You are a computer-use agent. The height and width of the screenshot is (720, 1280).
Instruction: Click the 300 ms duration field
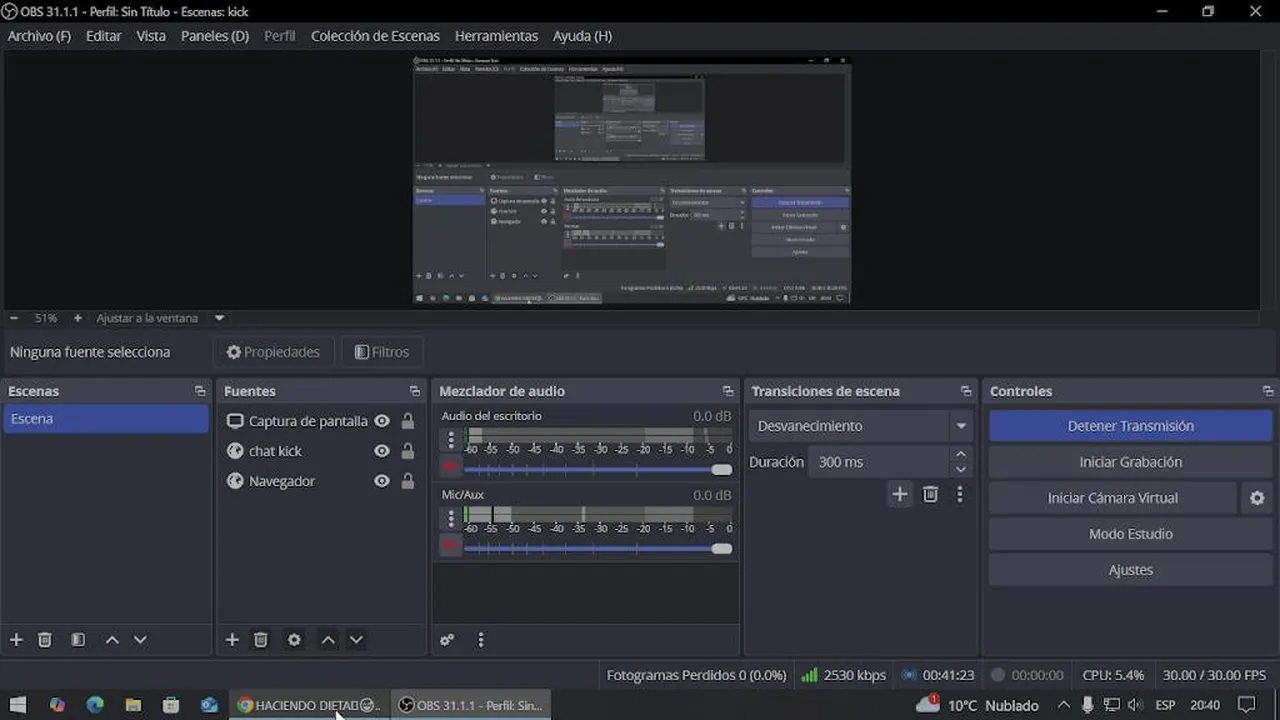[877, 462]
